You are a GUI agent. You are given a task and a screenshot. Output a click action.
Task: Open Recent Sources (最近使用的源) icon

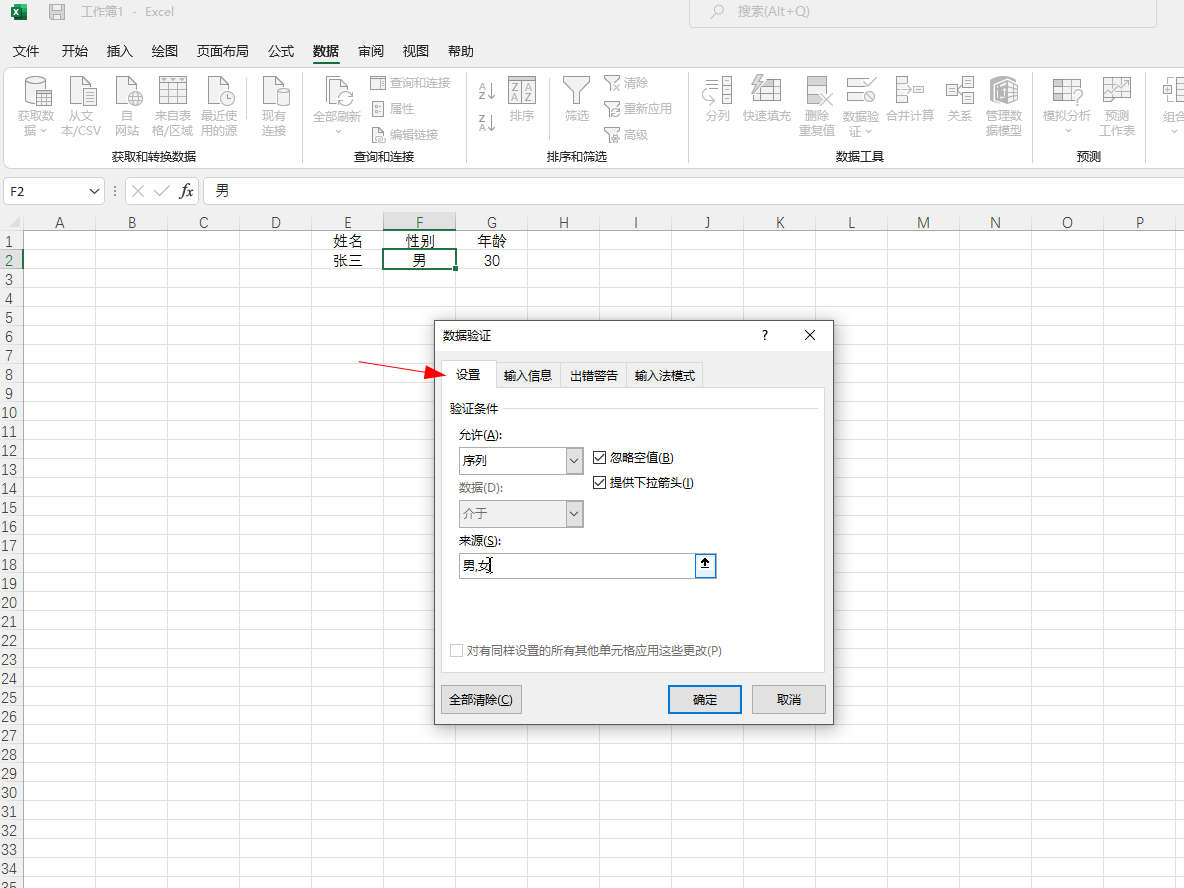click(x=220, y=92)
